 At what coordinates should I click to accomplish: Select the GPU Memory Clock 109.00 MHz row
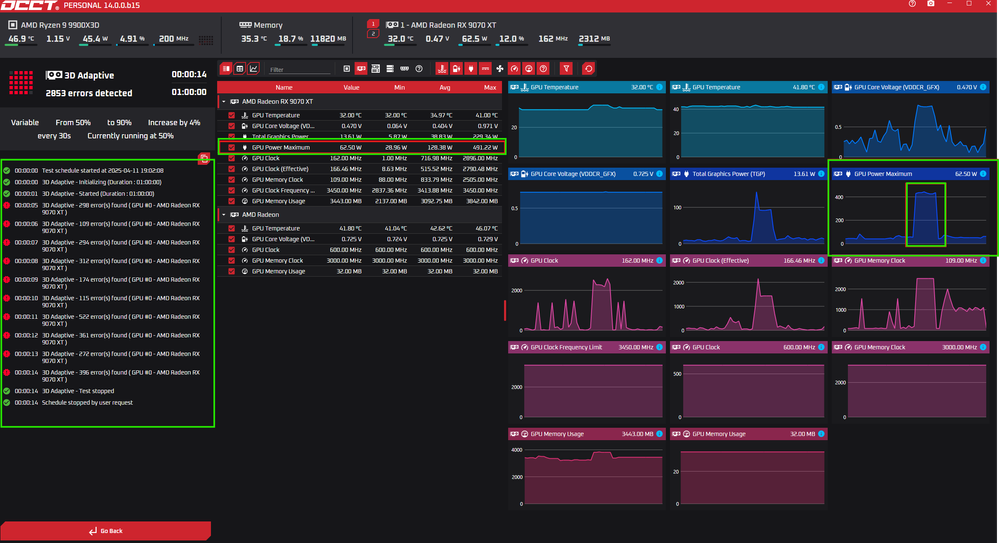click(360, 180)
